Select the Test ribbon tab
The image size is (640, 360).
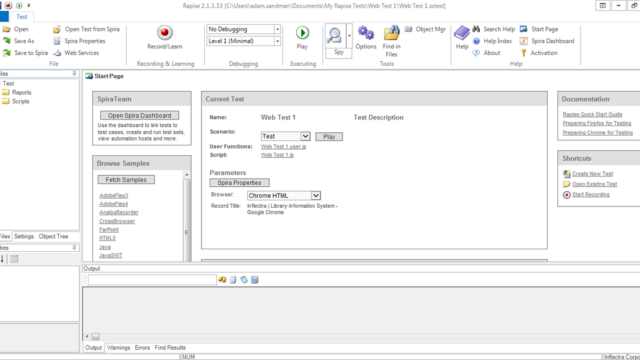tap(22, 17)
